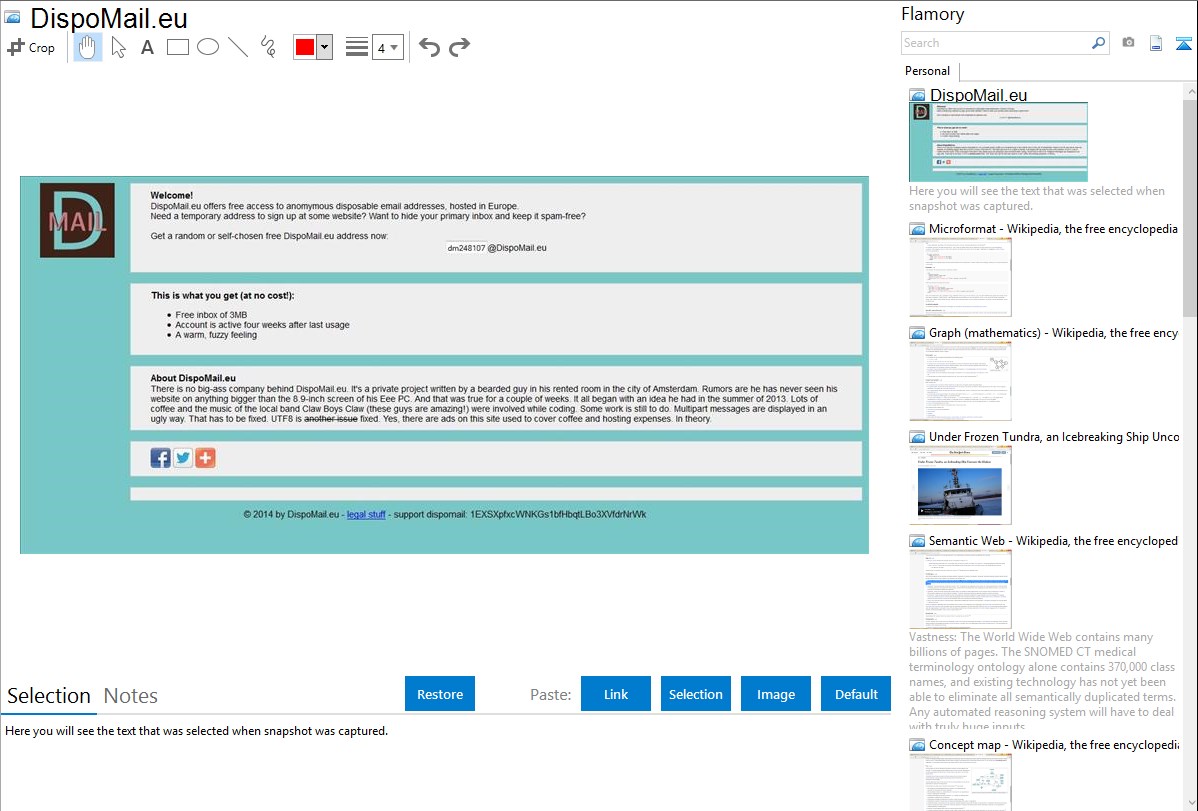
Task: Undo the last annotation
Action: pyautogui.click(x=429, y=47)
